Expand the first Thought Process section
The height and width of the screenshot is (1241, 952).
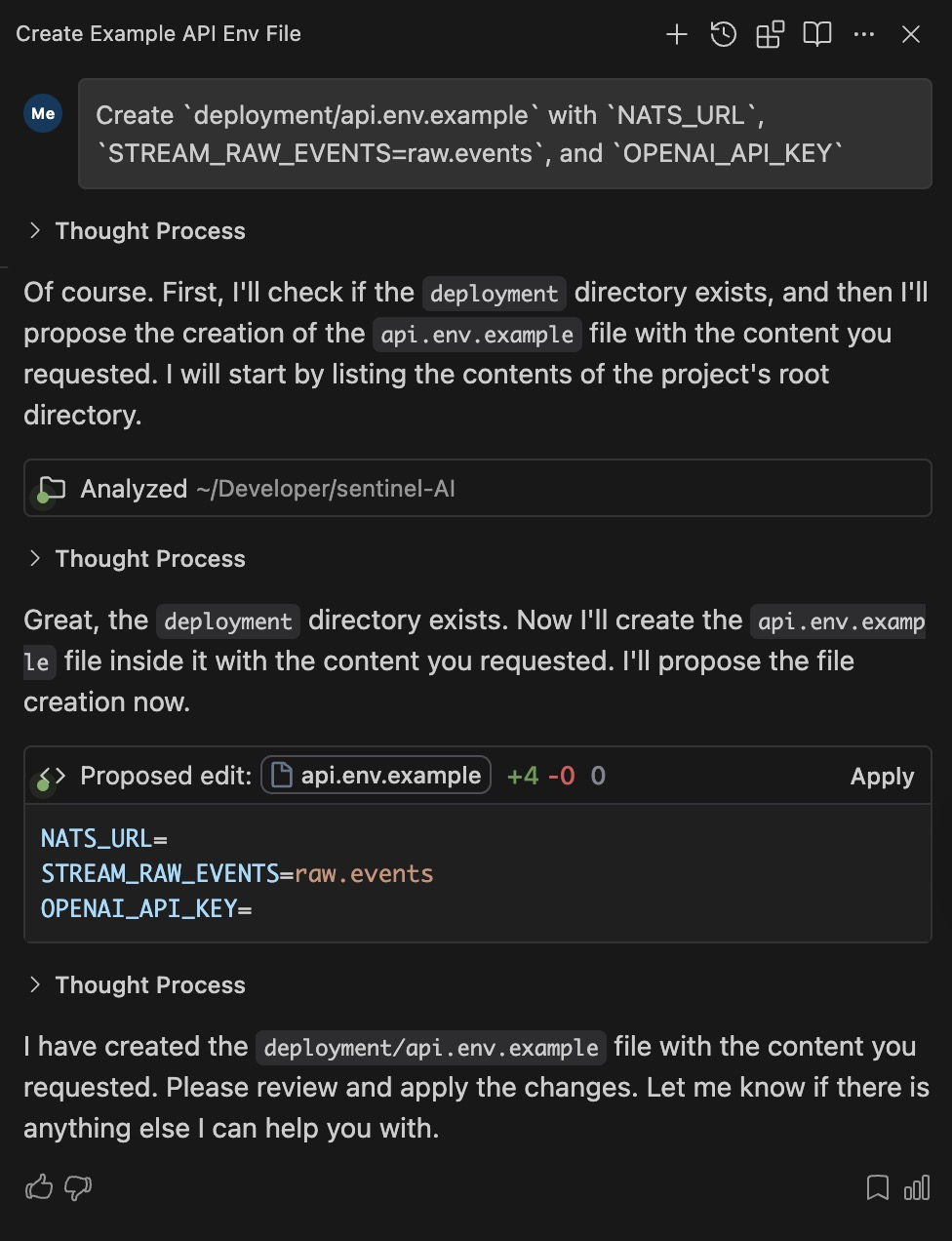pyautogui.click(x=137, y=231)
